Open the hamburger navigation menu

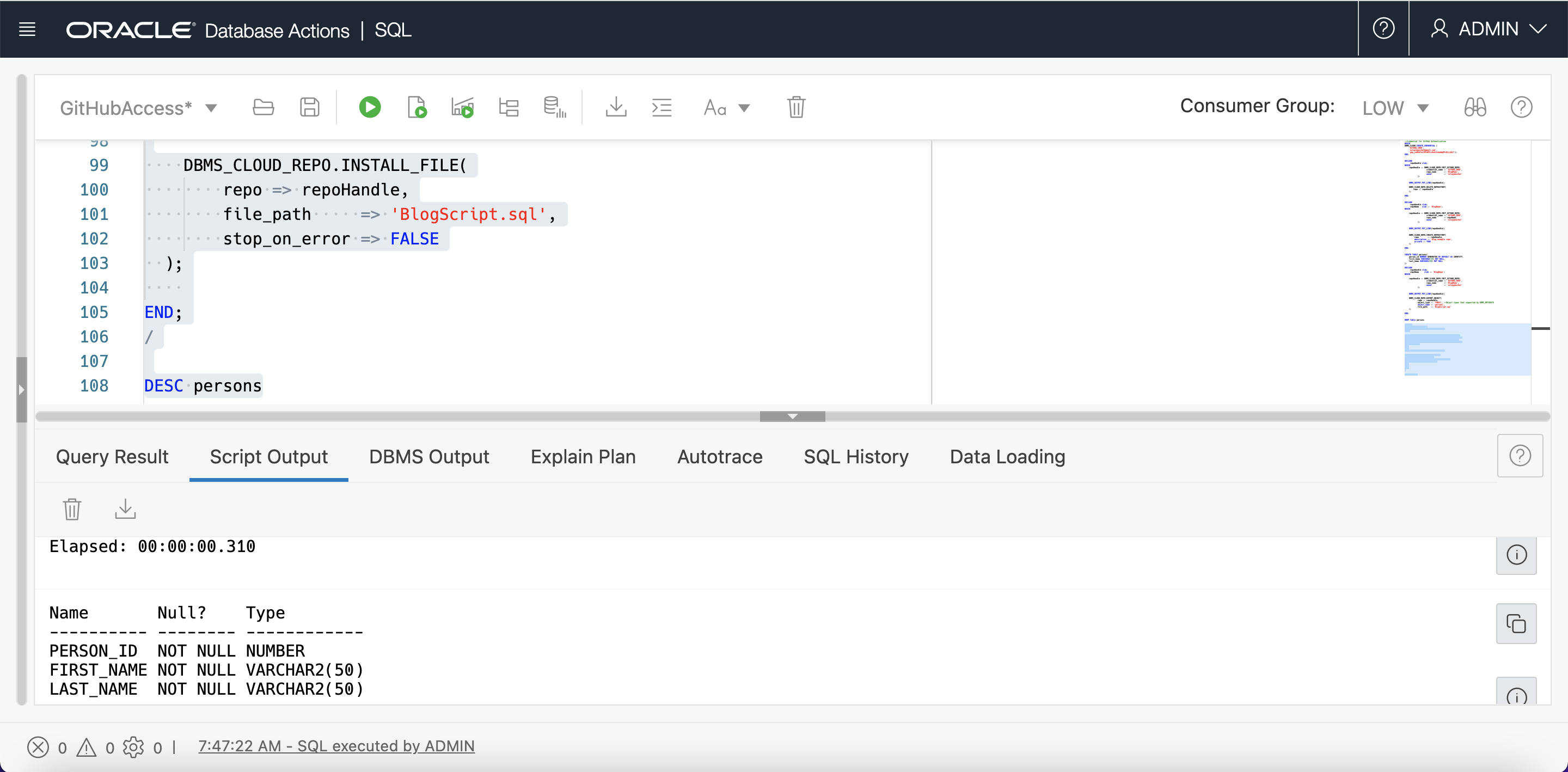coord(27,29)
